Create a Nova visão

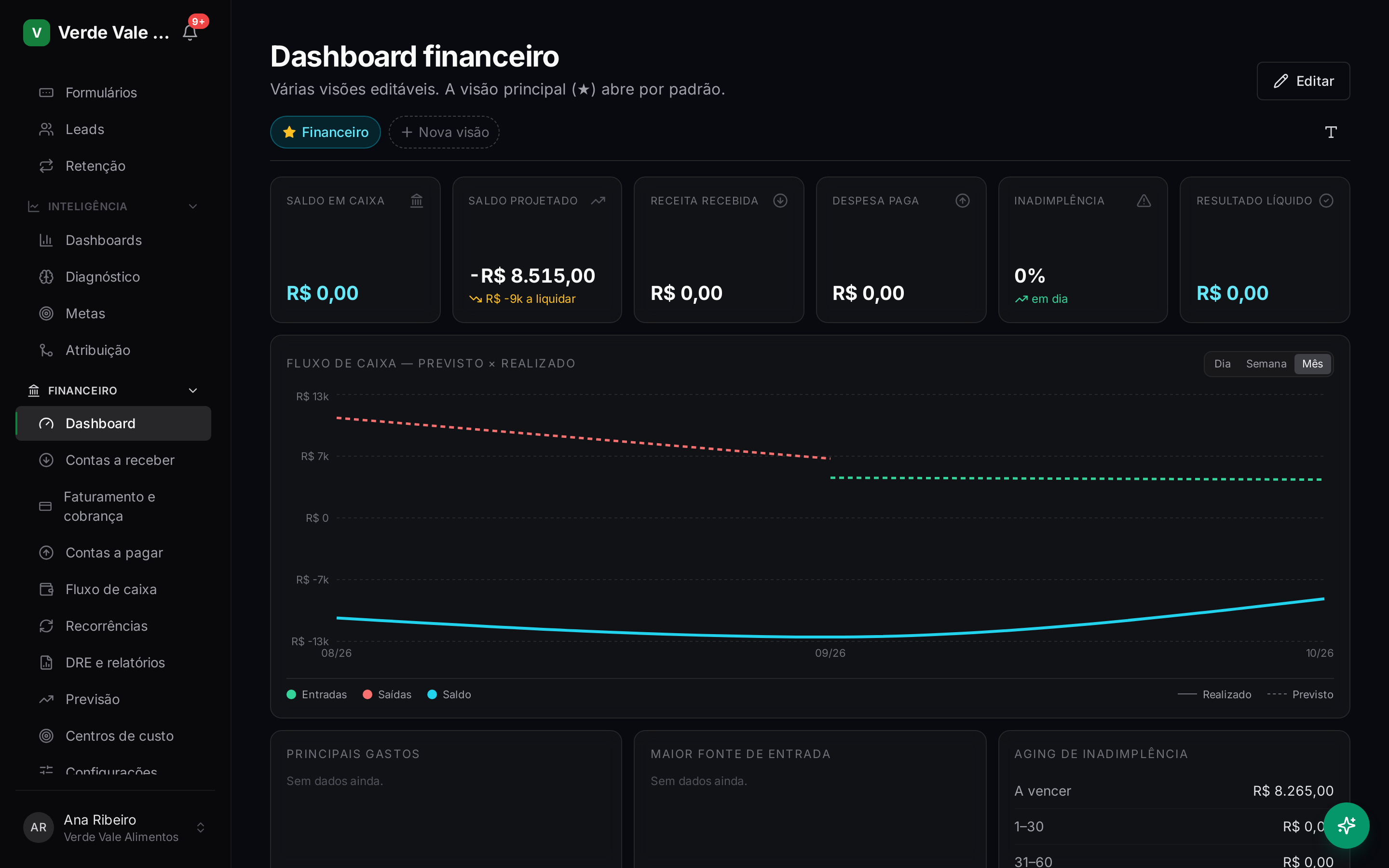[x=444, y=132]
